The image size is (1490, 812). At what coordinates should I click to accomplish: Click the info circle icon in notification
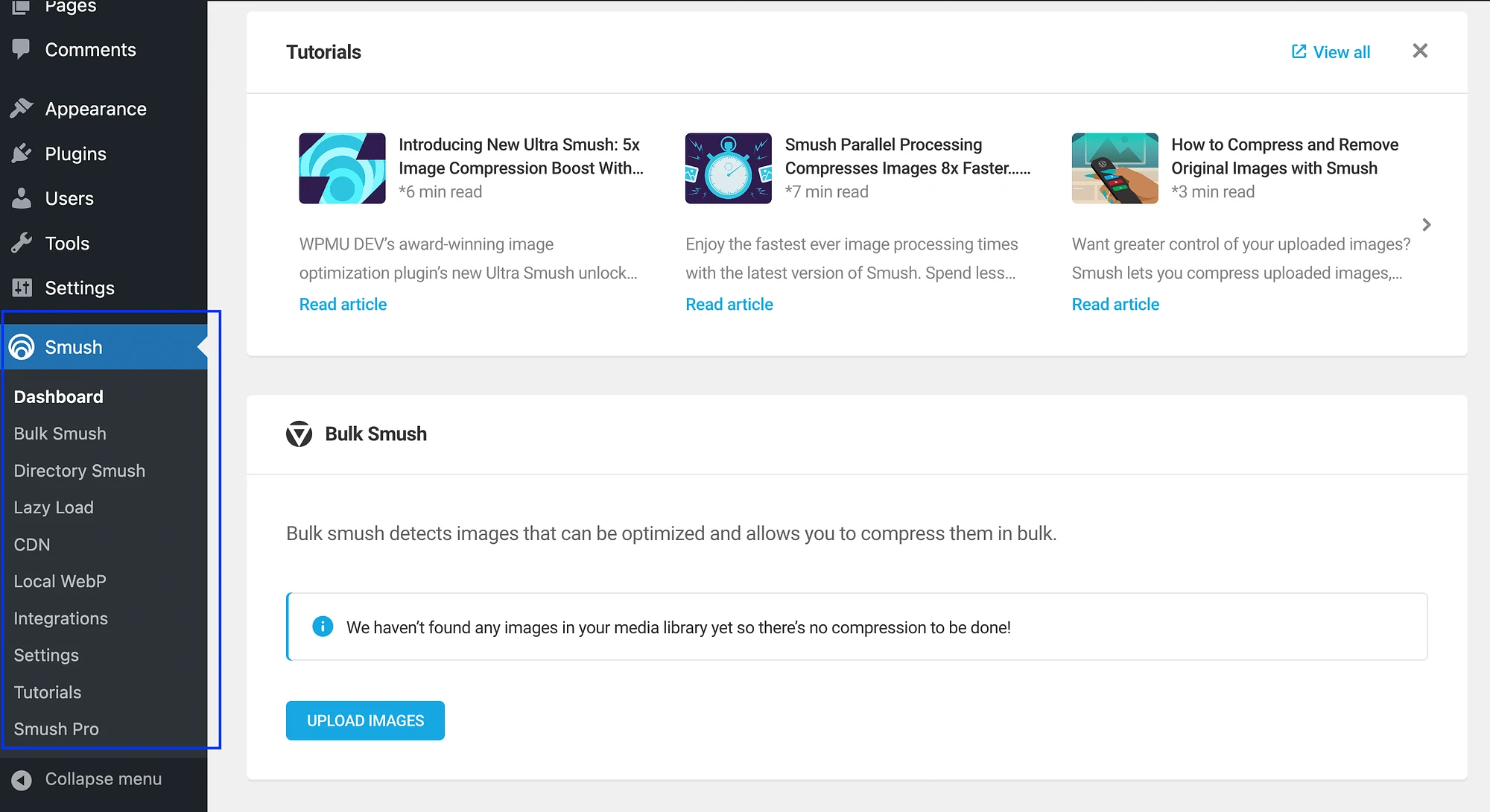(321, 627)
